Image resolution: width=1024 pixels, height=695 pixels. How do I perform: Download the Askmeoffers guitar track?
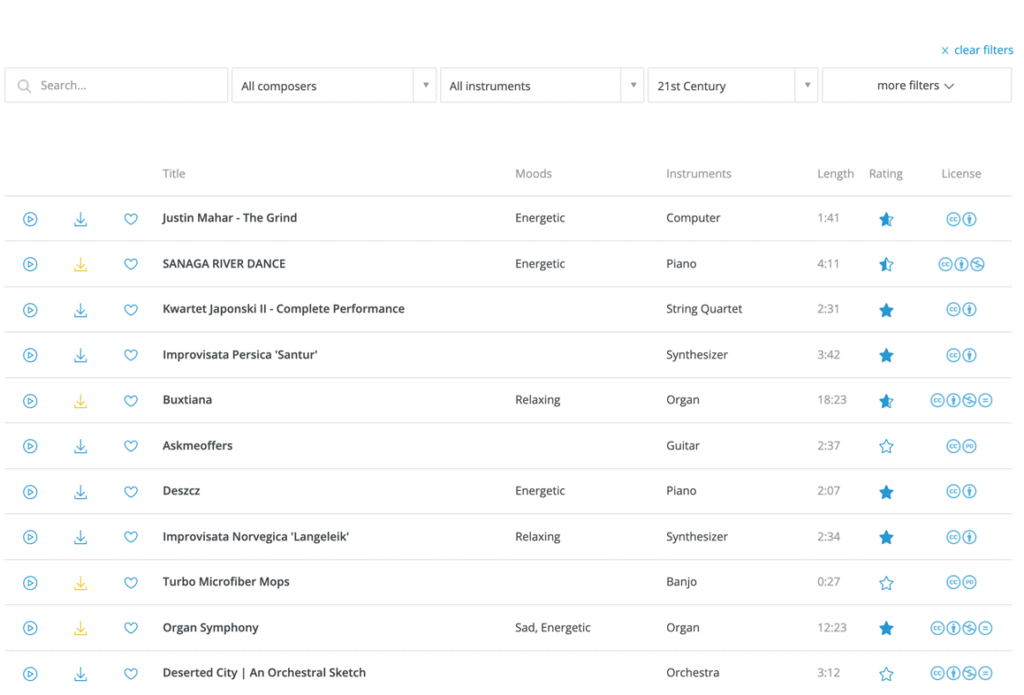[81, 446]
